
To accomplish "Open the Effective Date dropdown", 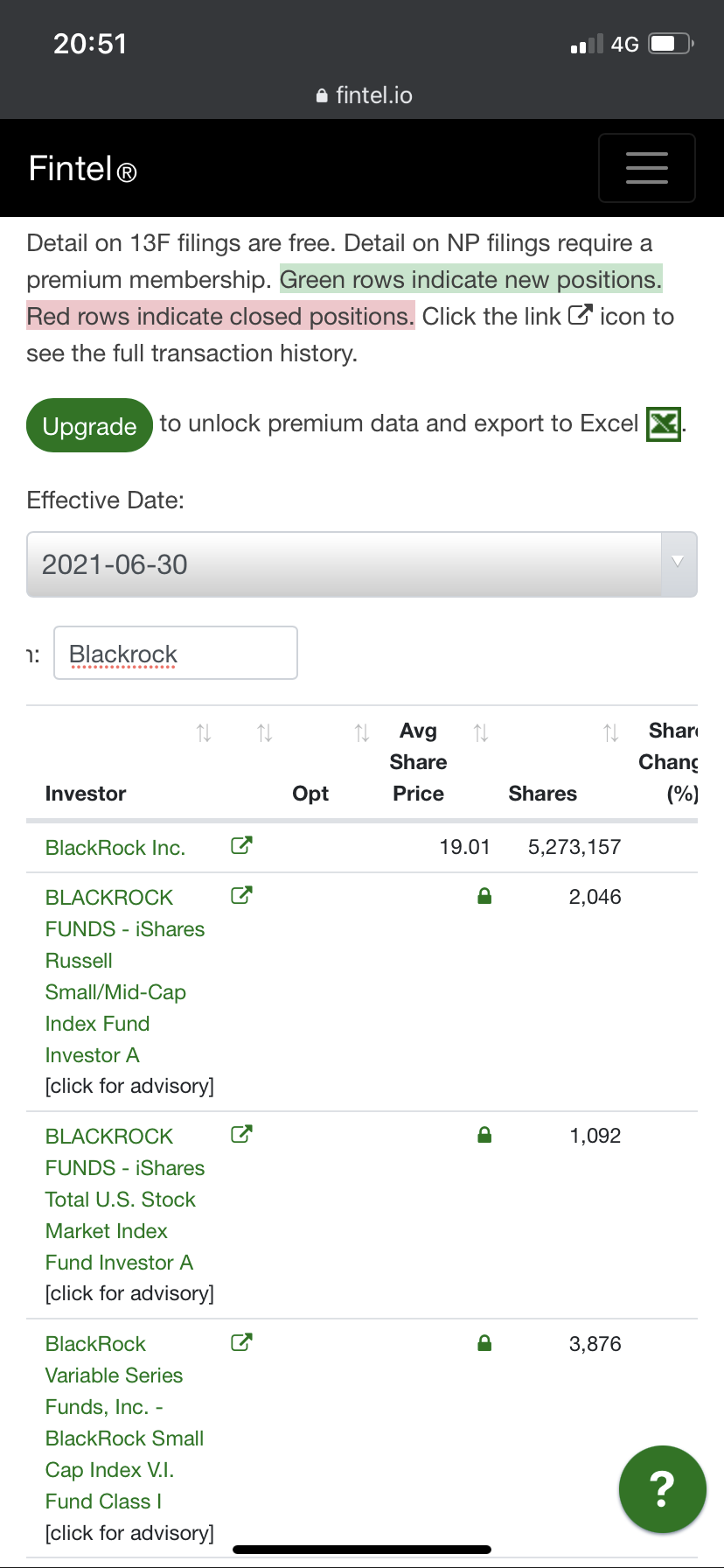I will pos(361,564).
